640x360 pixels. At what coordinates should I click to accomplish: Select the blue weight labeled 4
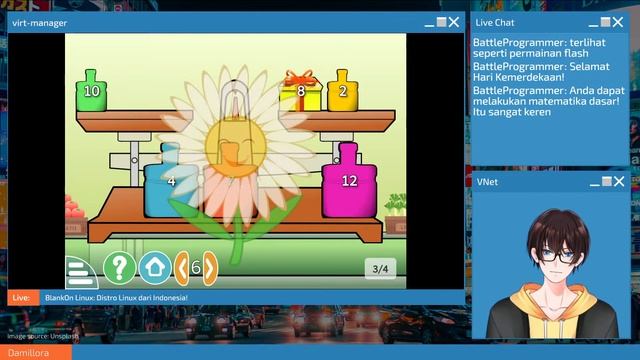coord(171,180)
